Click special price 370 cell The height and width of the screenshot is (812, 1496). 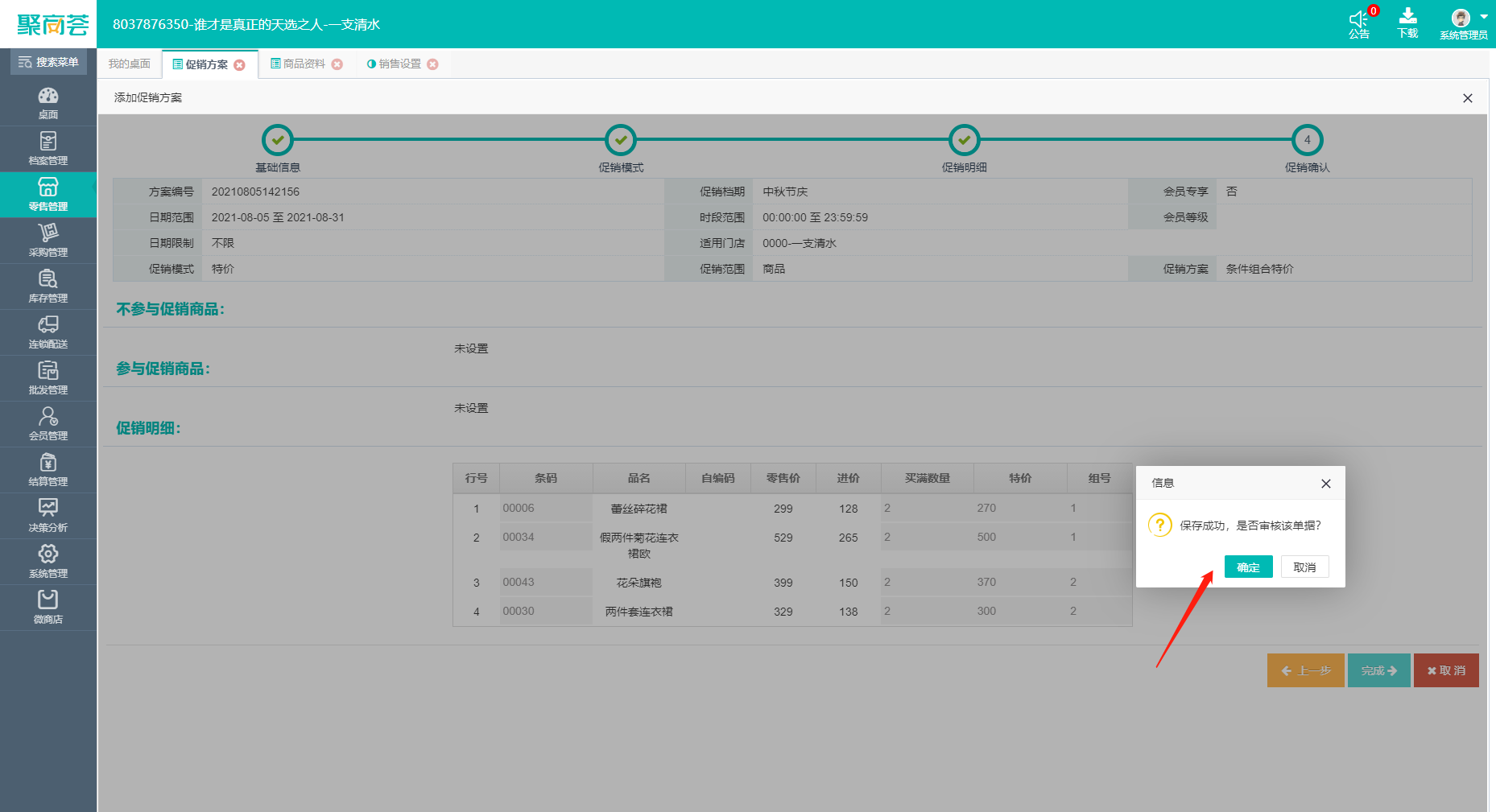(1020, 582)
